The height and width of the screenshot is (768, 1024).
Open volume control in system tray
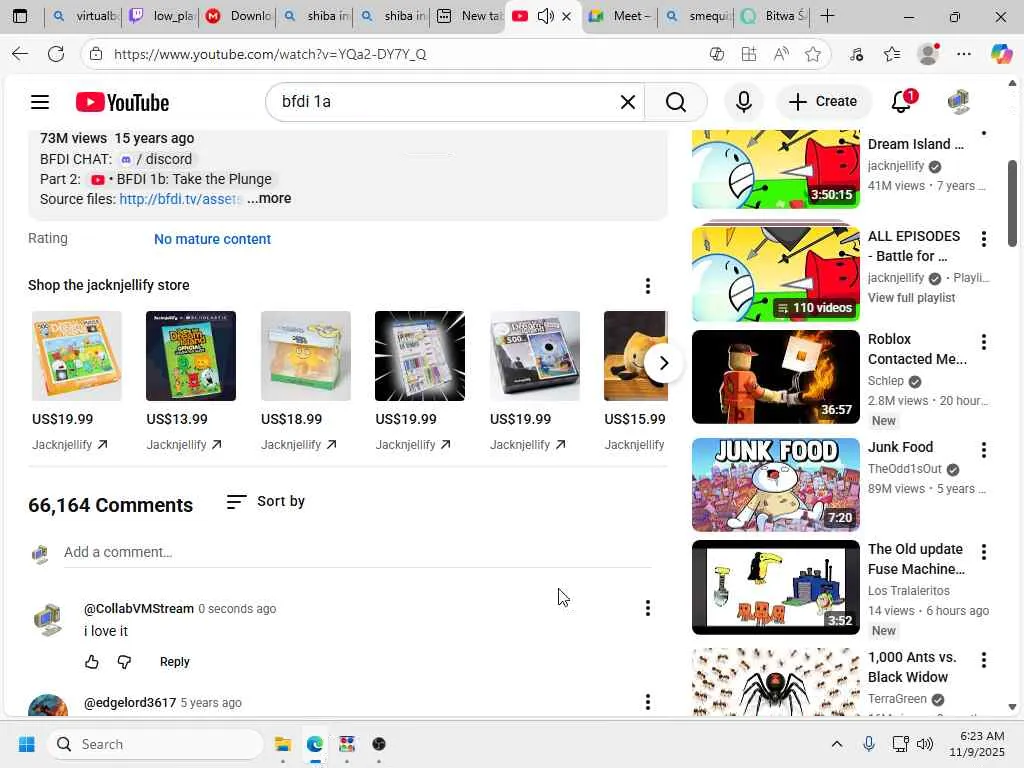click(x=925, y=744)
